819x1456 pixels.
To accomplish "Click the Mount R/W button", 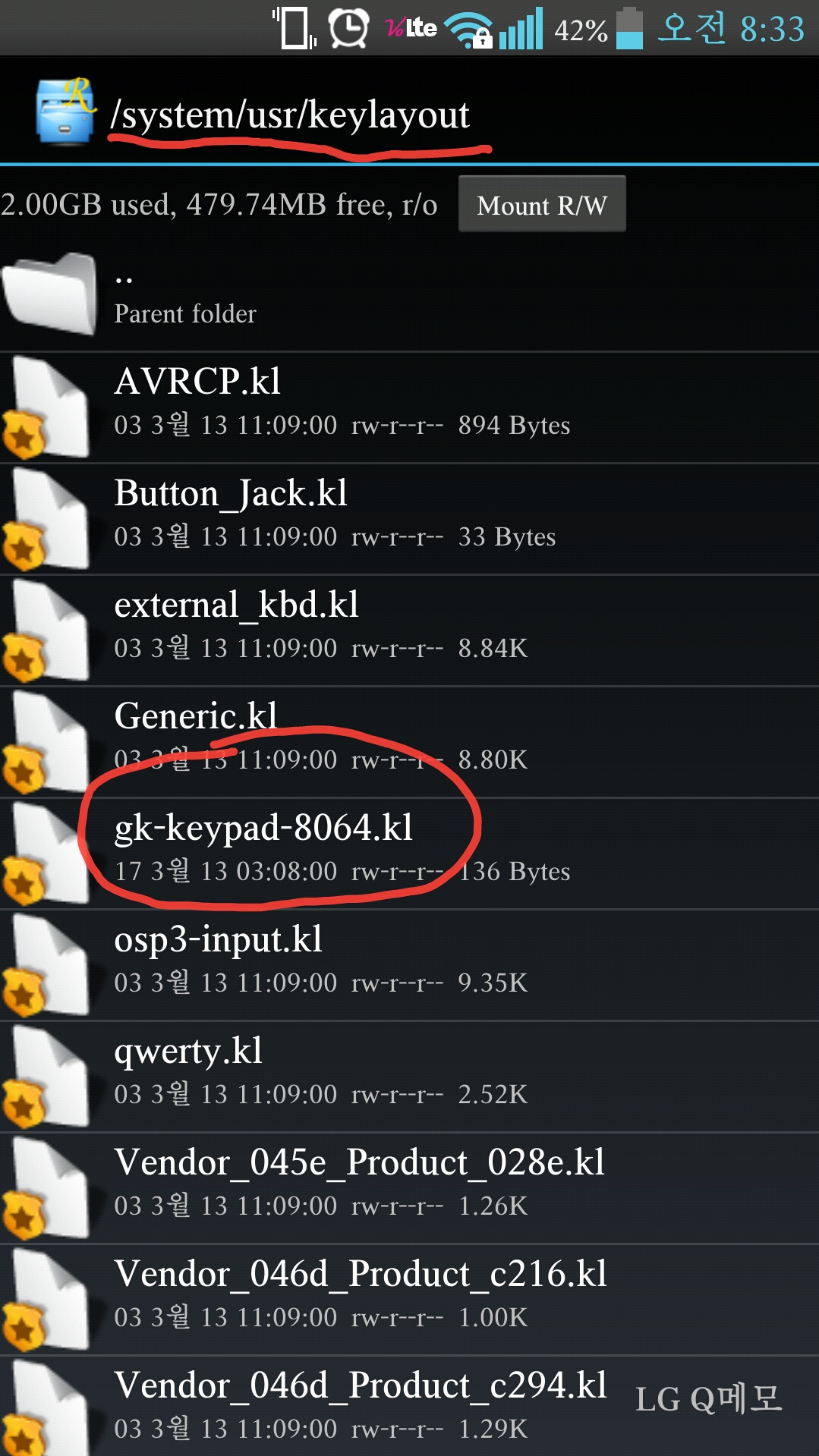I will (542, 204).
